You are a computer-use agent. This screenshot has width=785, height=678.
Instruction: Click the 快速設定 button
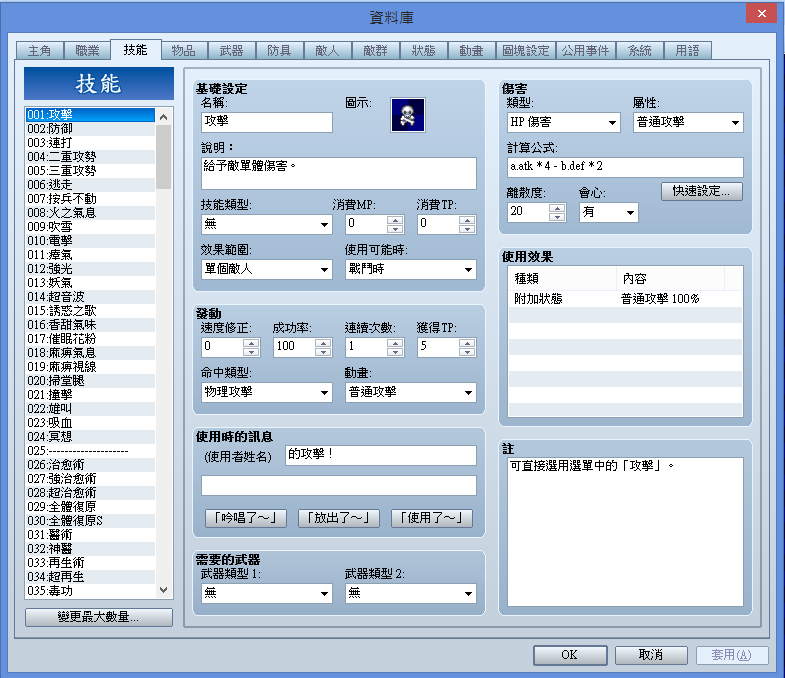pyautogui.click(x=701, y=191)
